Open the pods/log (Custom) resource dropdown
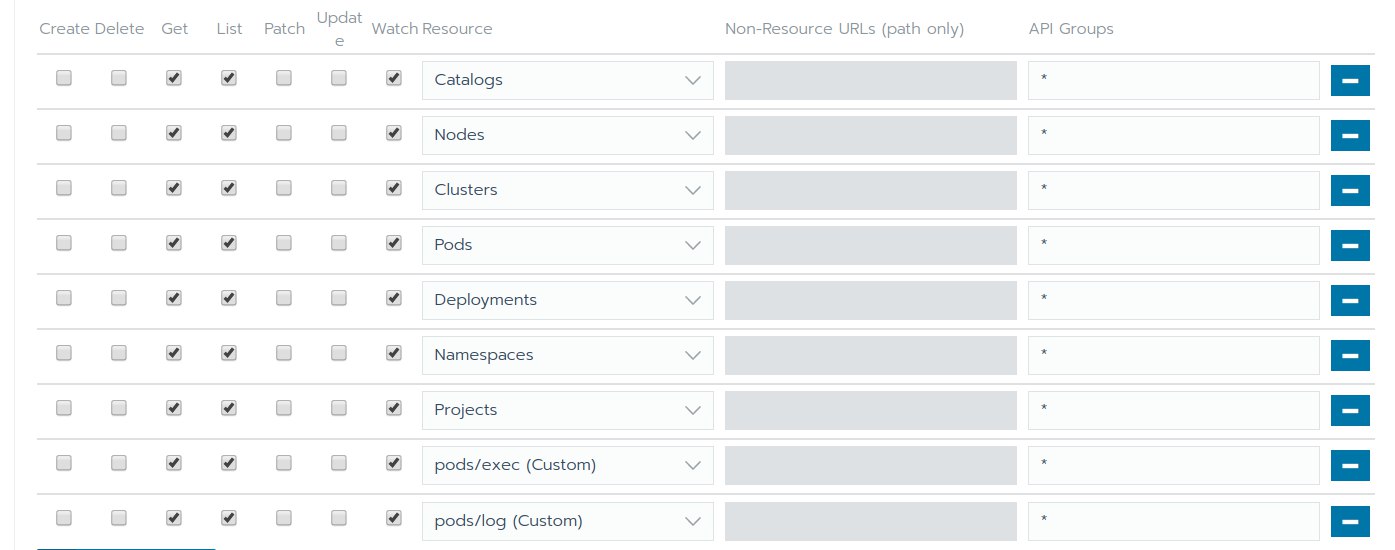Image resolution: width=1395 pixels, height=550 pixels. pyautogui.click(x=567, y=520)
